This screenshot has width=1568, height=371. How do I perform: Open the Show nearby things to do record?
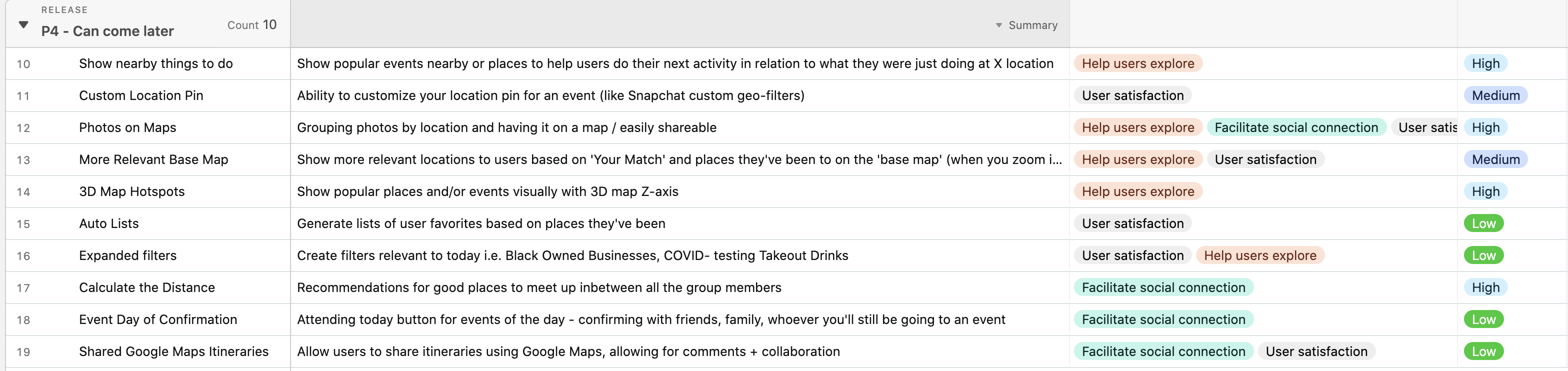pyautogui.click(x=156, y=64)
